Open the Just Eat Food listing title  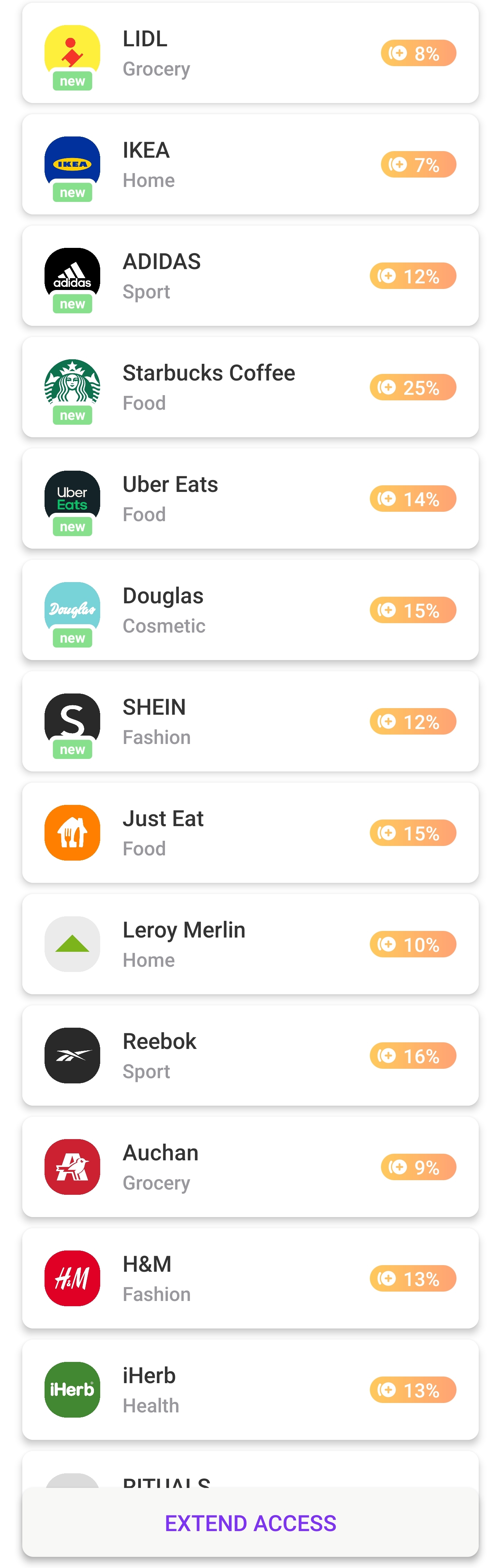tap(163, 819)
